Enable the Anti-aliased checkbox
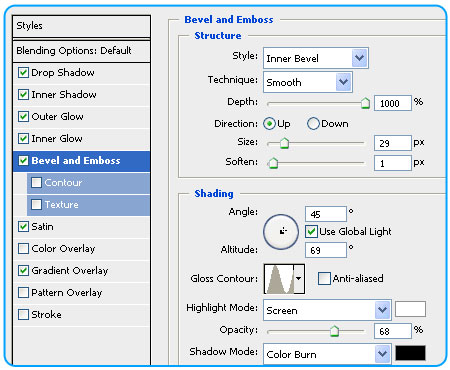The height and width of the screenshot is (370, 450). [x=324, y=278]
